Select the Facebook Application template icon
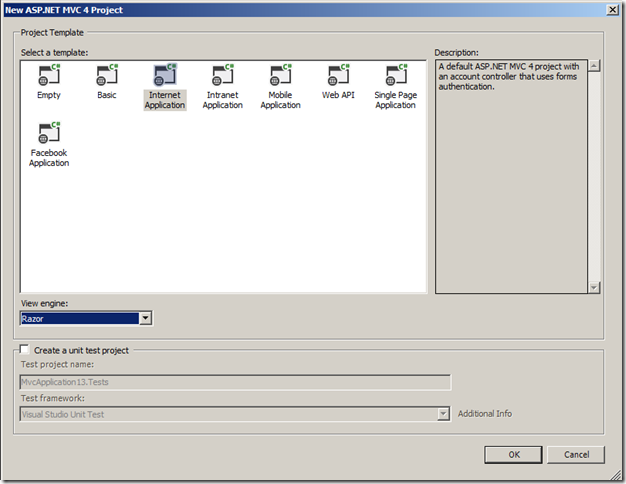This screenshot has height=484, width=626. [49, 133]
